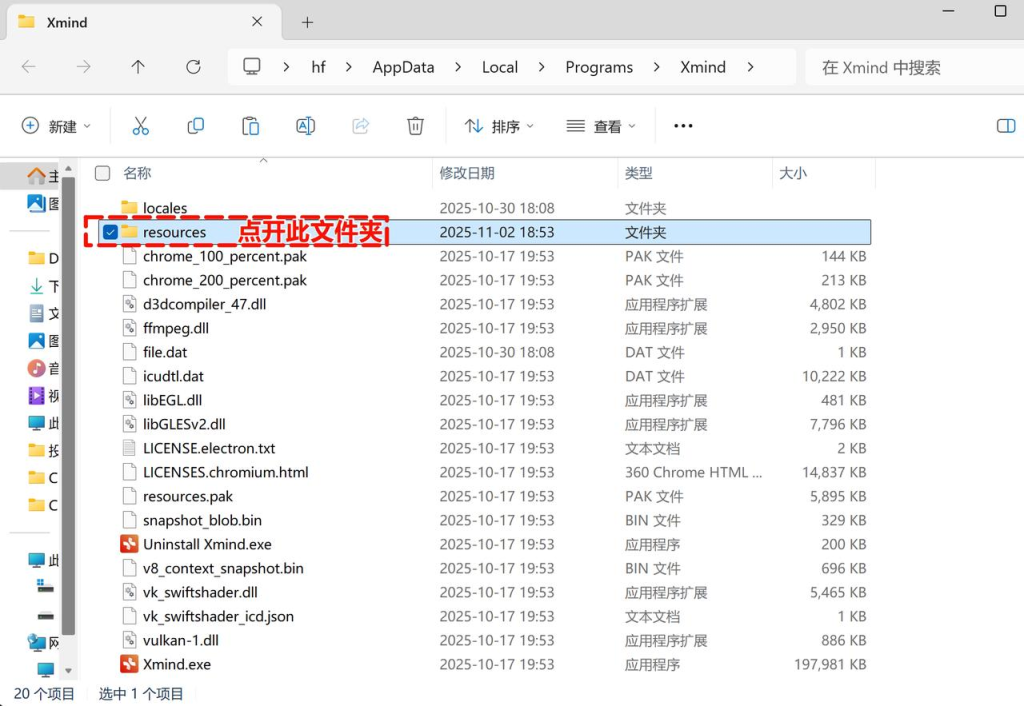Go forward with the right arrow
This screenshot has width=1024, height=706.
pos(84,67)
